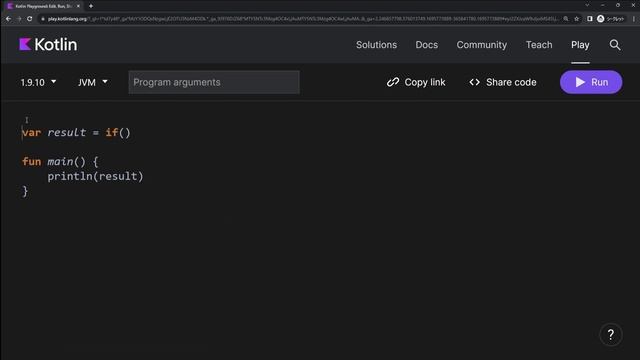
Task: Select the Play tab
Action: tap(580, 45)
